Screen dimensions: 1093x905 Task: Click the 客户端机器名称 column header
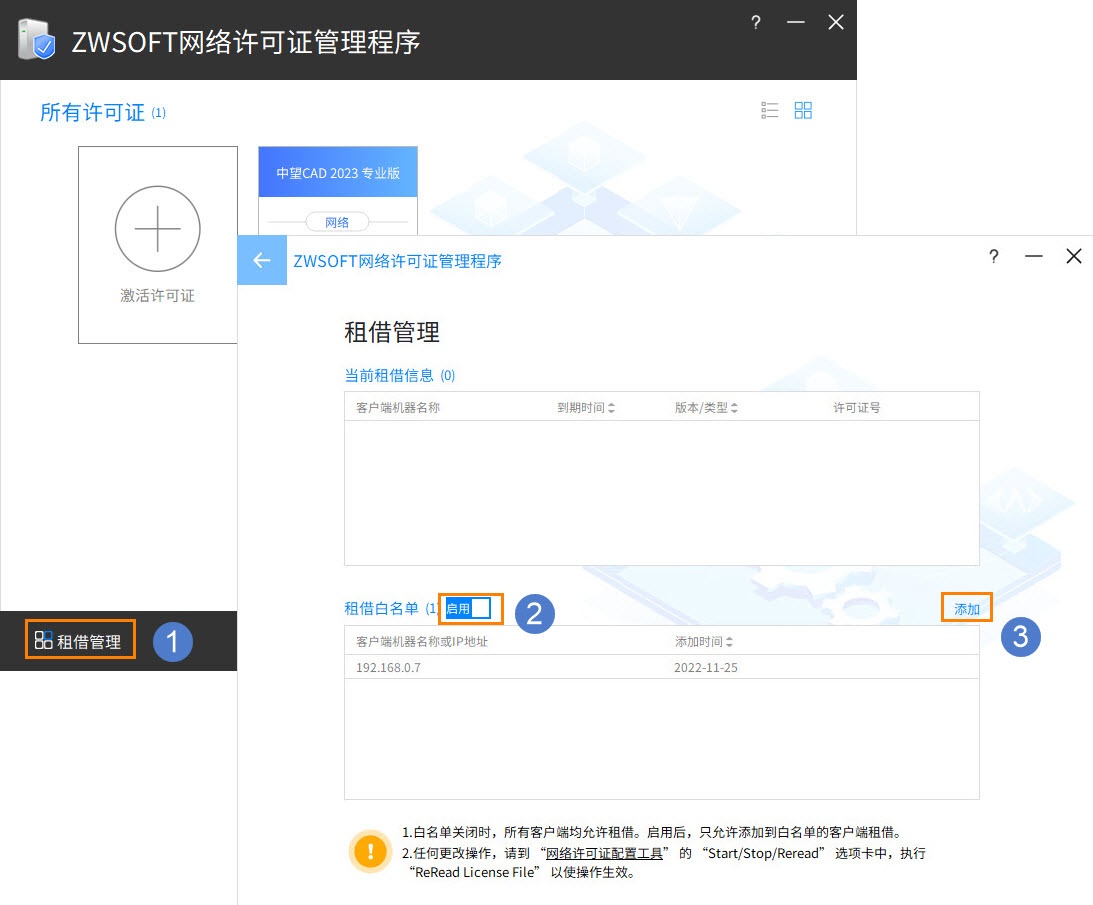397,407
